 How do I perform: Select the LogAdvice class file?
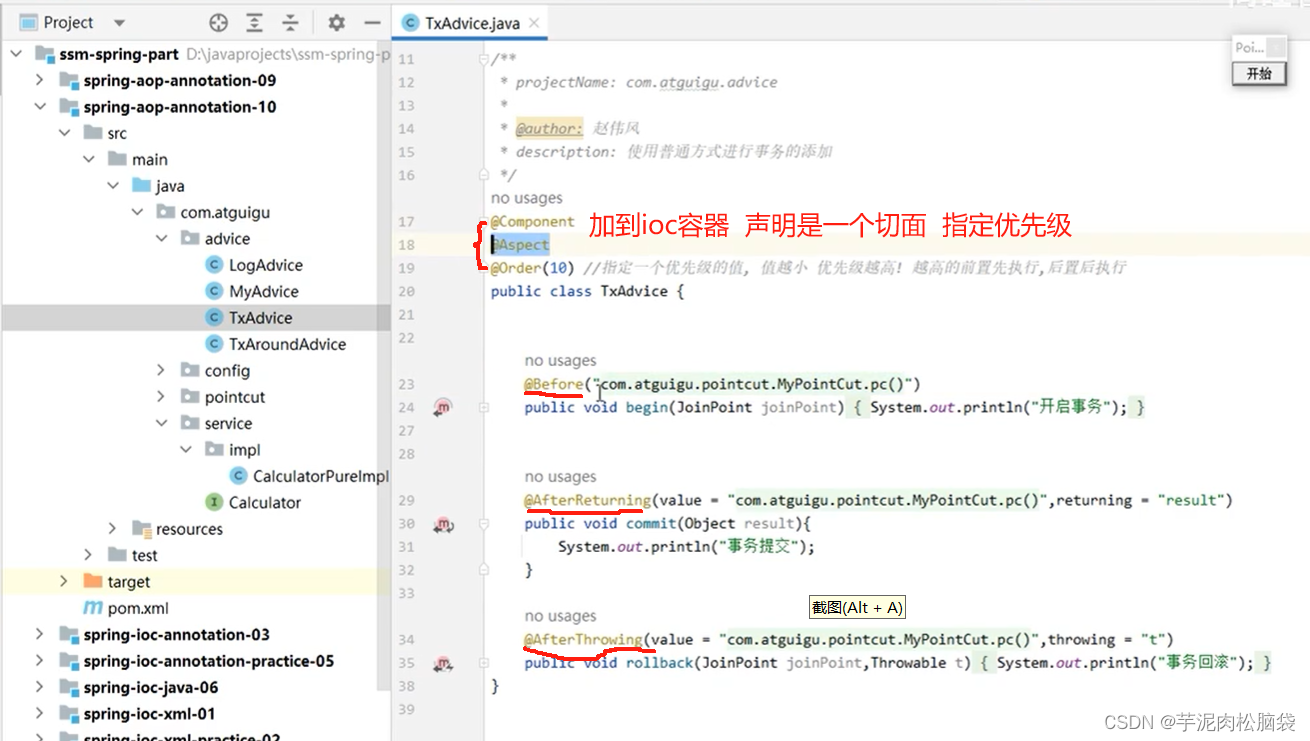265,265
